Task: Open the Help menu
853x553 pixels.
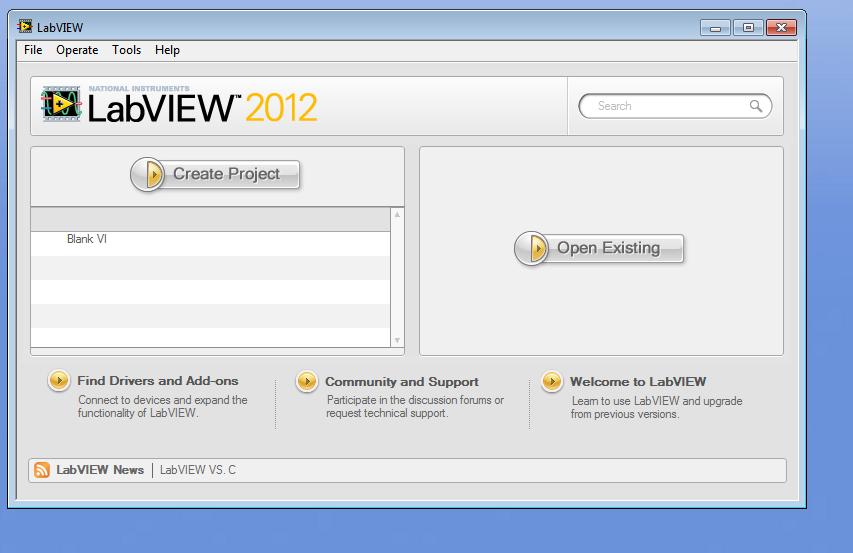Action: click(x=167, y=50)
